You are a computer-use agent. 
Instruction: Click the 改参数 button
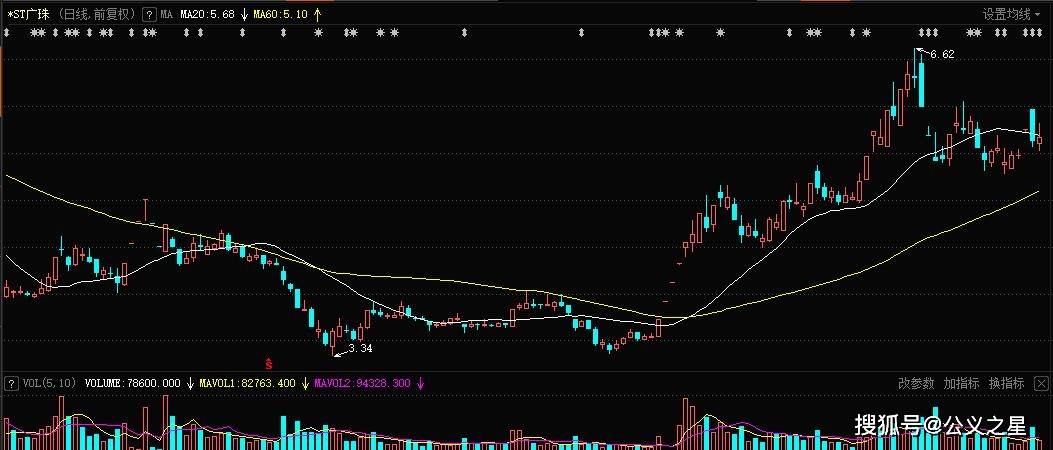tap(915, 383)
